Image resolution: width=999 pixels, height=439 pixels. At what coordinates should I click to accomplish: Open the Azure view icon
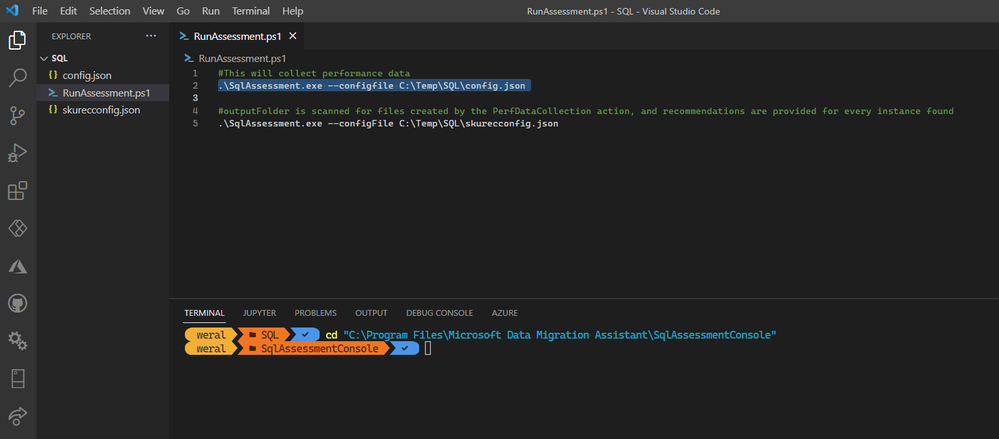tap(17, 266)
